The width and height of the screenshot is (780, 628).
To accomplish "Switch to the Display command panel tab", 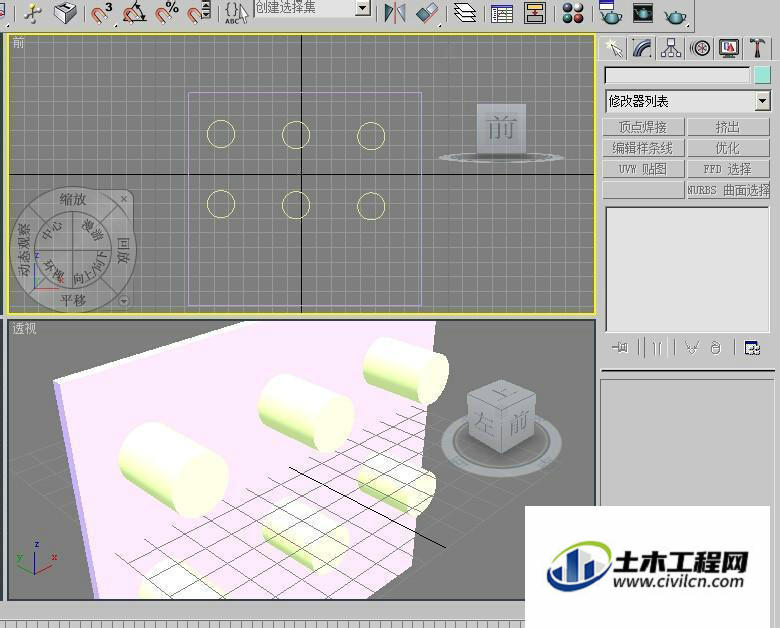I will [729, 48].
